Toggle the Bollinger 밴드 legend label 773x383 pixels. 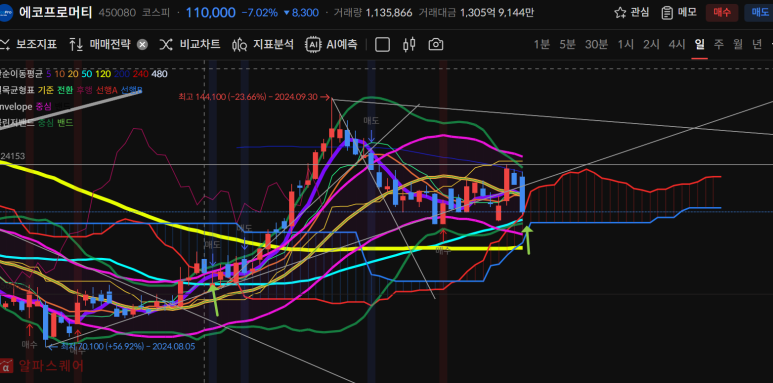65,123
